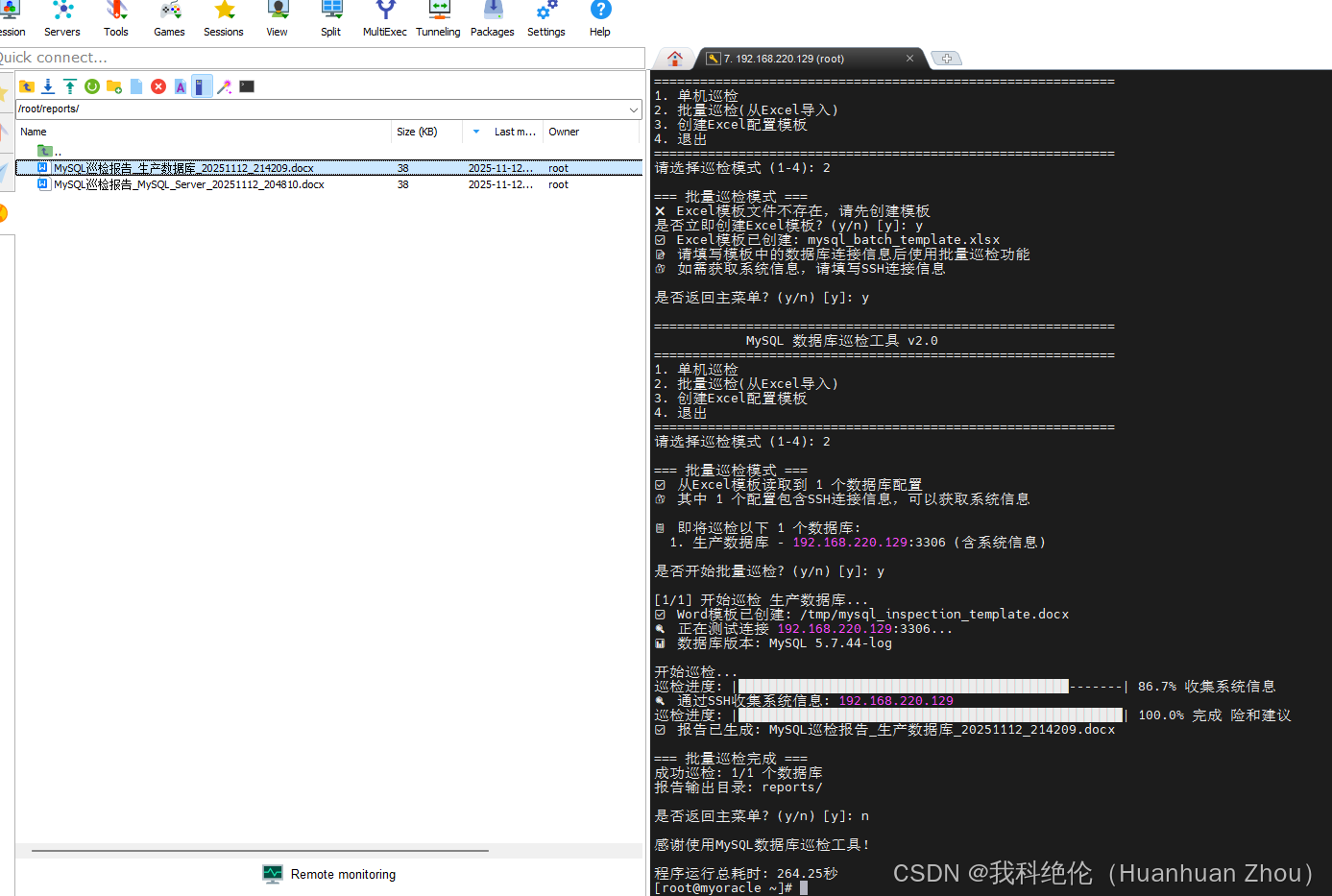The height and width of the screenshot is (896, 1332).
Task: Toggle follow terminal folder icon
Action: click(202, 86)
